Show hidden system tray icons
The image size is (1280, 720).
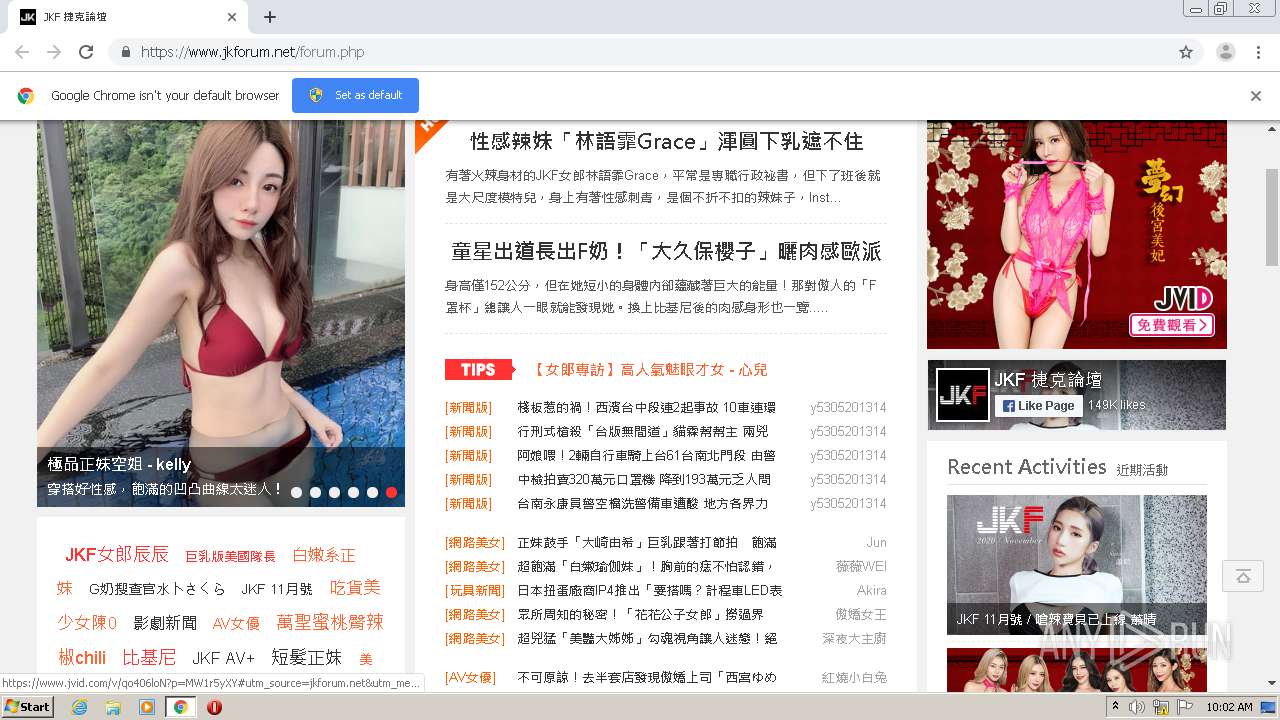click(1115, 707)
